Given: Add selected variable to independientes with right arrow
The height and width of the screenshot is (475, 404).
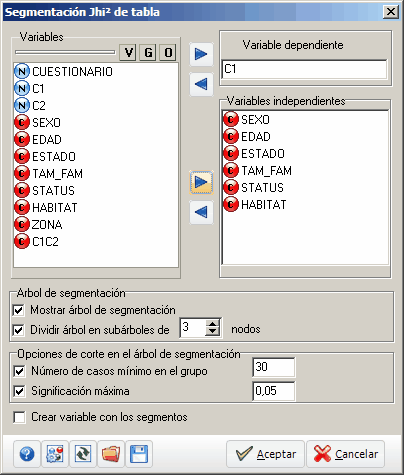Looking at the screenshot, I should (201, 182).
